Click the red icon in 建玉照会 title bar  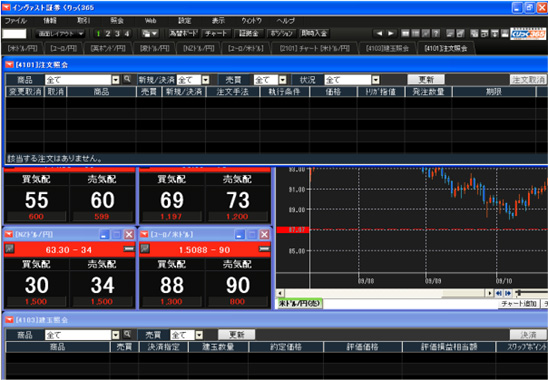pos(9,320)
